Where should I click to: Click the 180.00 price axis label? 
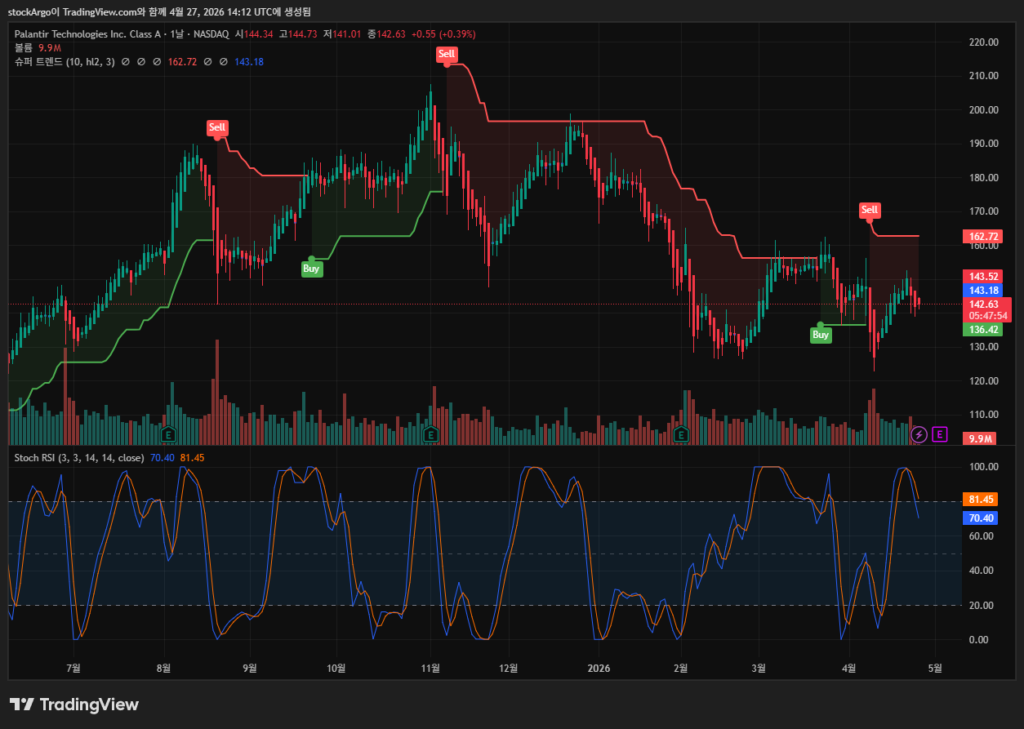[x=984, y=178]
